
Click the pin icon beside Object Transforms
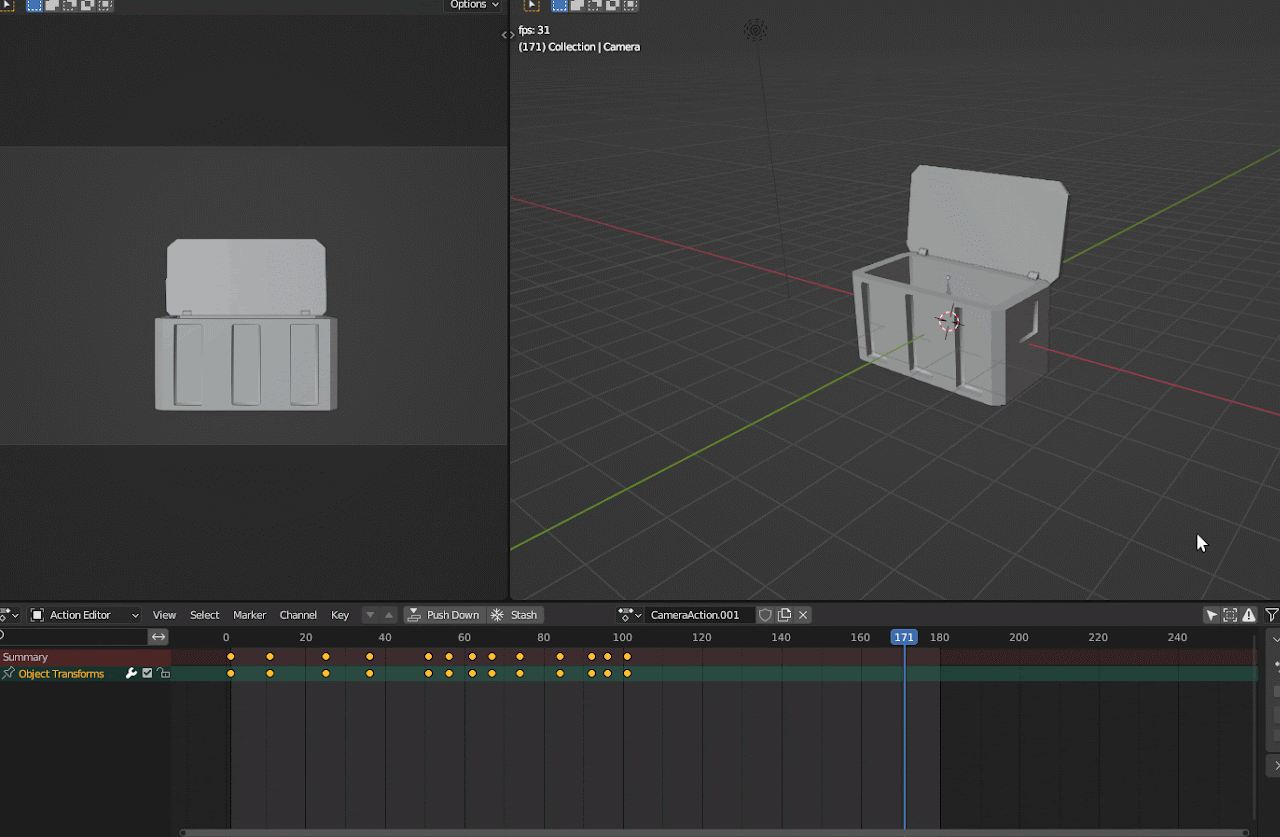click(8, 674)
